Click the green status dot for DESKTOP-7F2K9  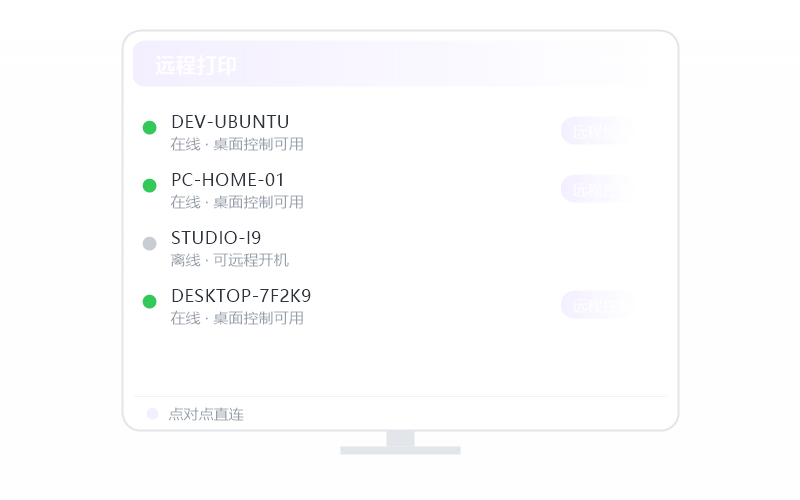pyautogui.click(x=149, y=302)
